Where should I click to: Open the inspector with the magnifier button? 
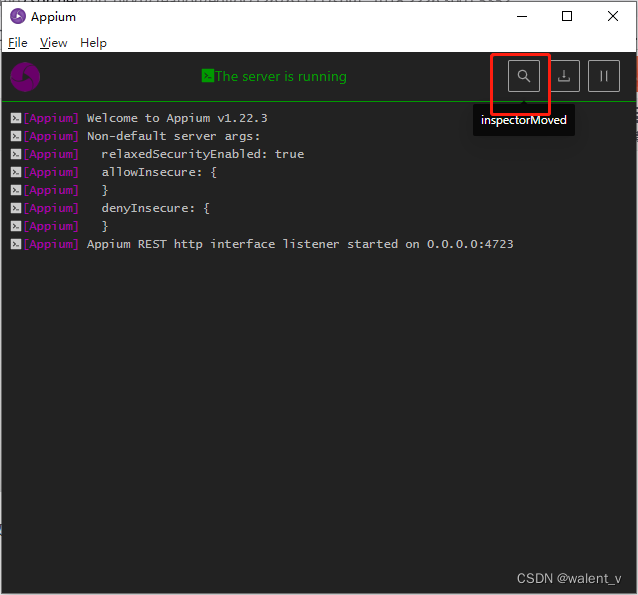[x=524, y=76]
